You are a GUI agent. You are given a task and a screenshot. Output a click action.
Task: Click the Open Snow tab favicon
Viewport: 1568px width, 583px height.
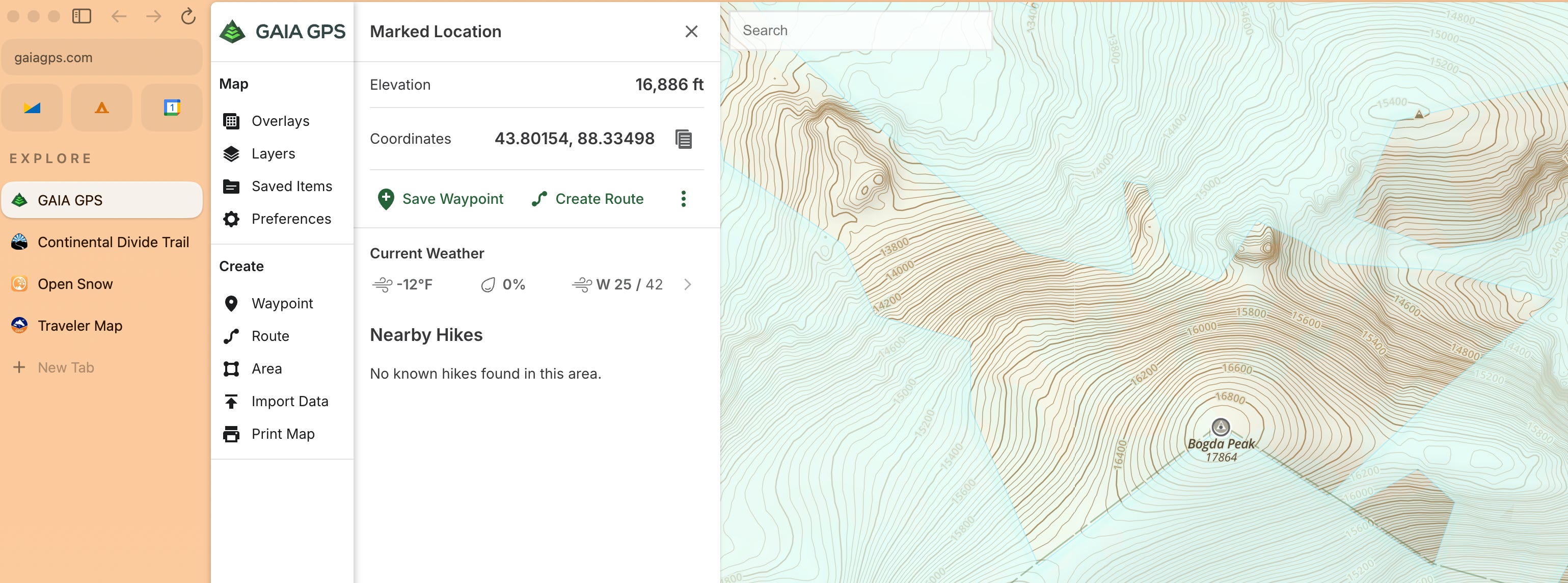(x=19, y=284)
